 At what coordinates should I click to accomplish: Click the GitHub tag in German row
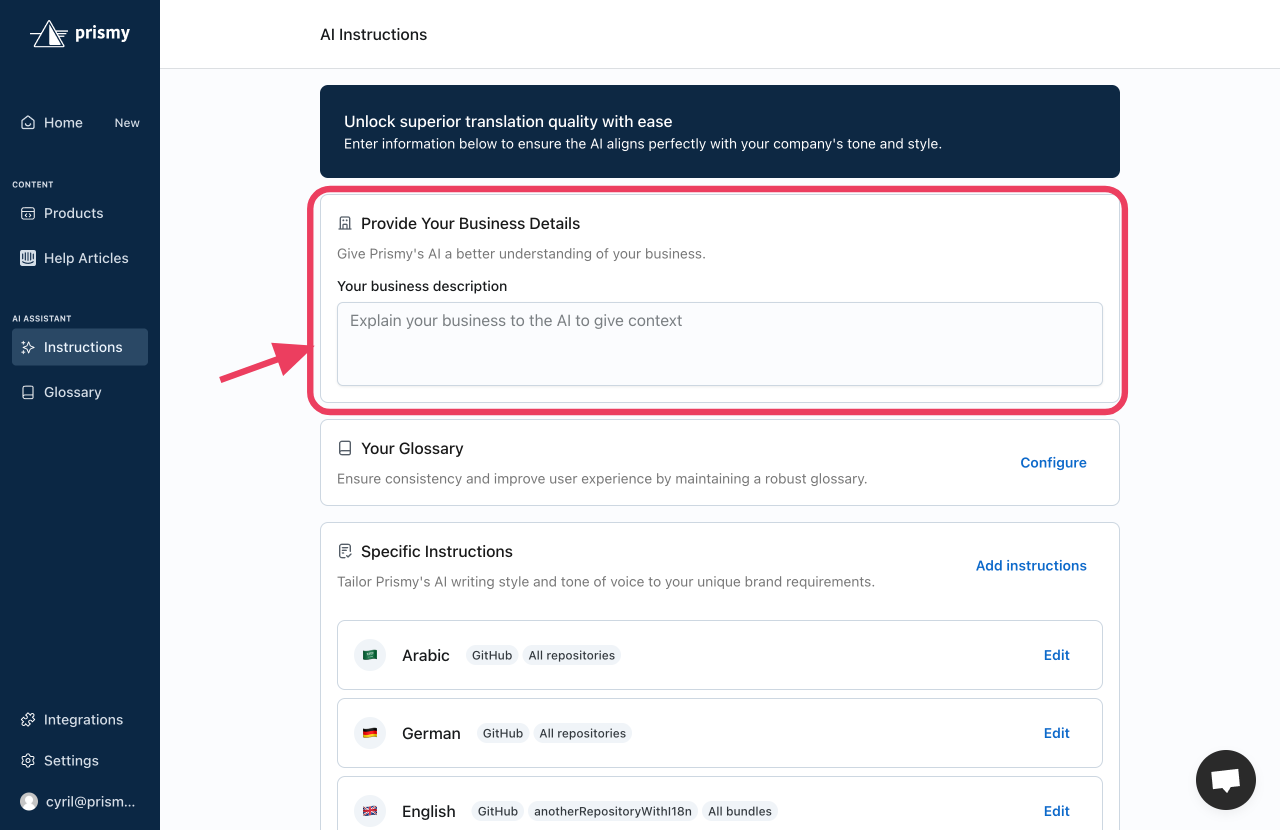tap(503, 733)
